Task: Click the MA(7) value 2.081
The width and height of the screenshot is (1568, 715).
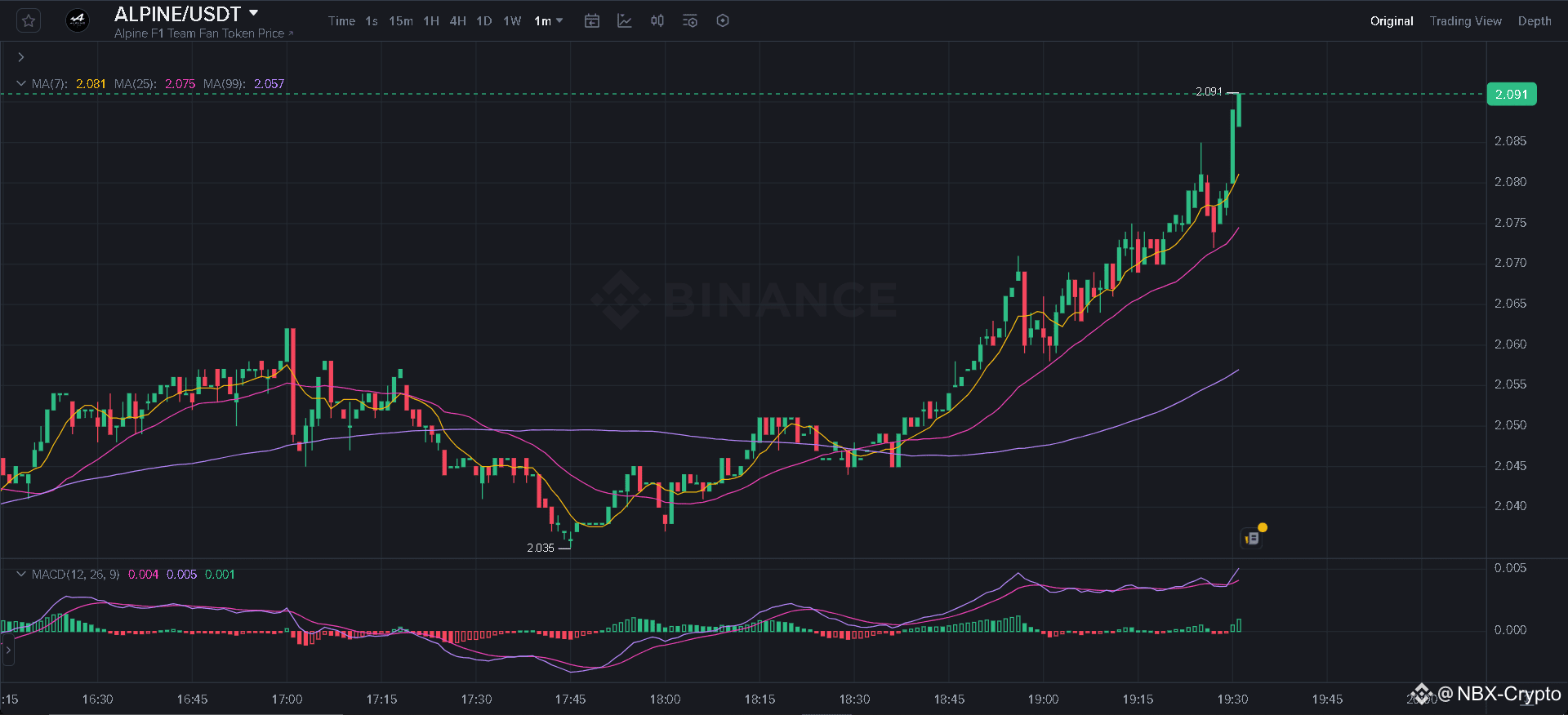Action: (91, 84)
